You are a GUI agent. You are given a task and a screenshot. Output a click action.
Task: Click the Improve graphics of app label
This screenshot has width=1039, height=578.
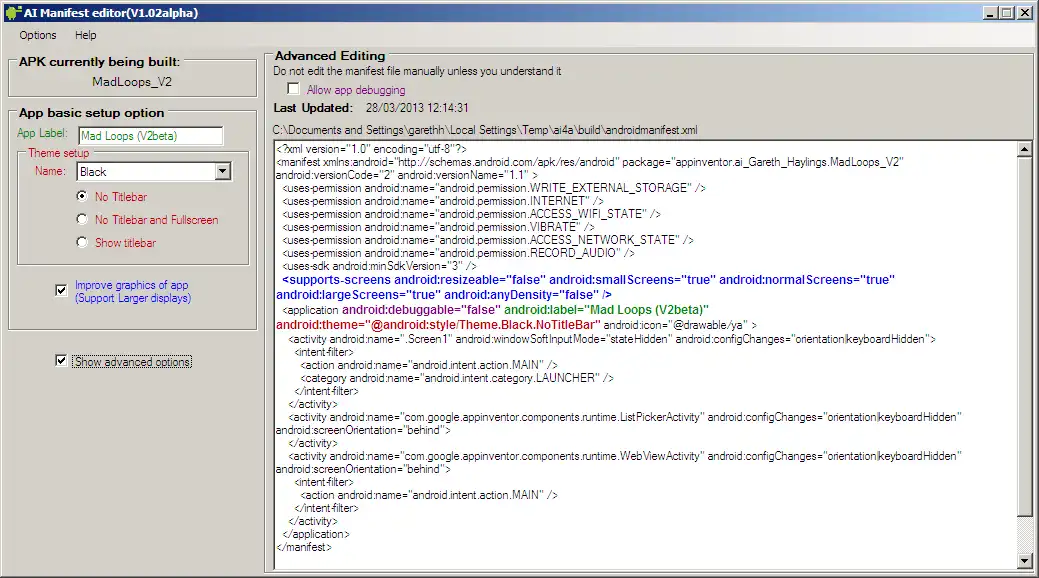133,292
